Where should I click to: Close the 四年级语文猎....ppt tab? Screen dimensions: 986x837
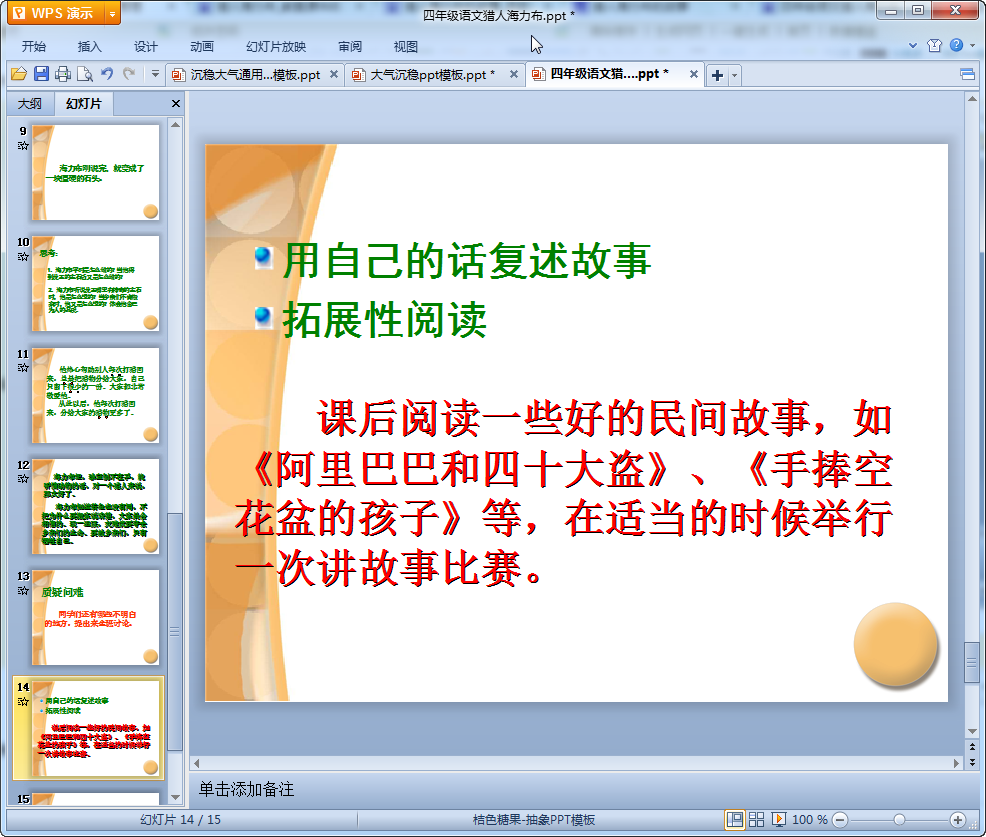pos(694,74)
